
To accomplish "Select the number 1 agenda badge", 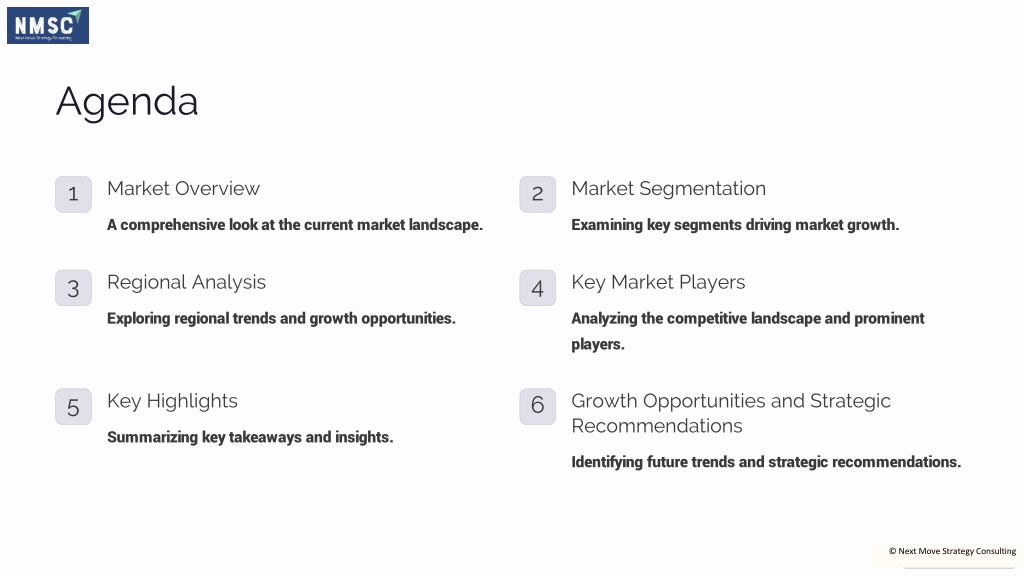I will tap(73, 194).
